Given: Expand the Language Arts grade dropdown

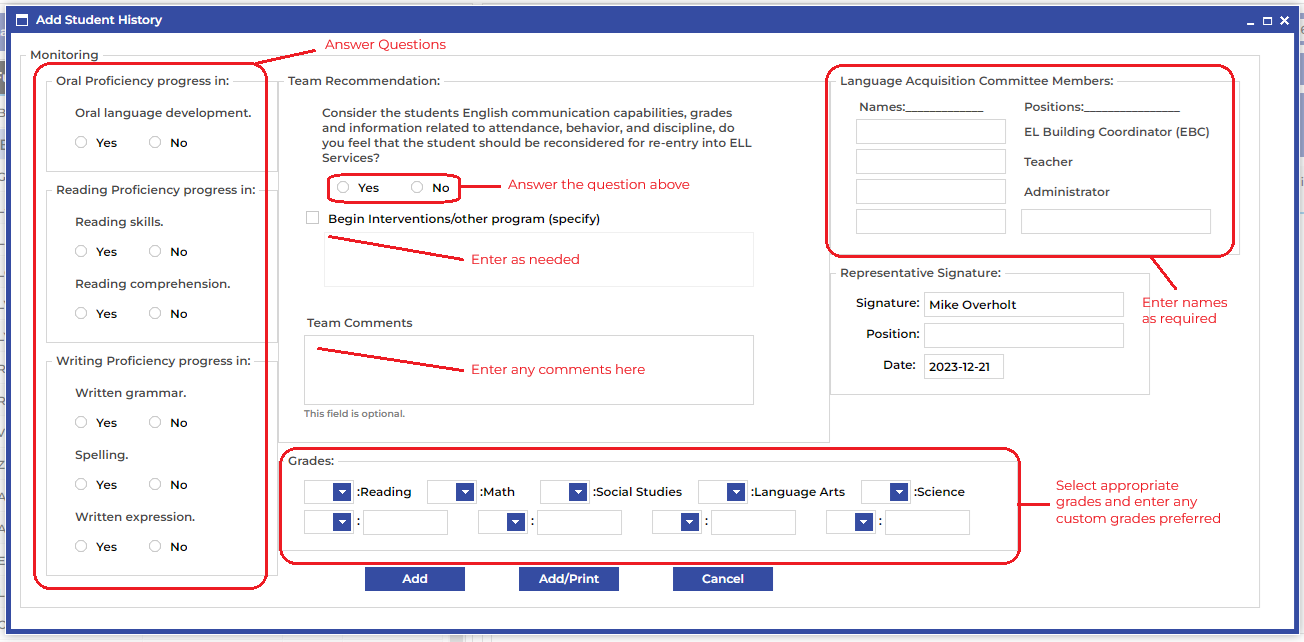Looking at the screenshot, I should click(x=736, y=492).
